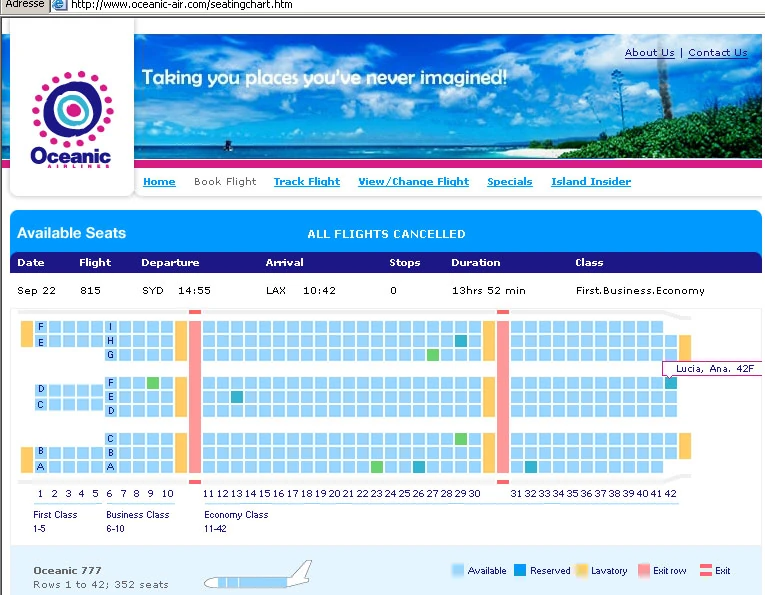Screen dimensions: 765x595
Task: Go to View/Change Flight
Action: click(414, 181)
